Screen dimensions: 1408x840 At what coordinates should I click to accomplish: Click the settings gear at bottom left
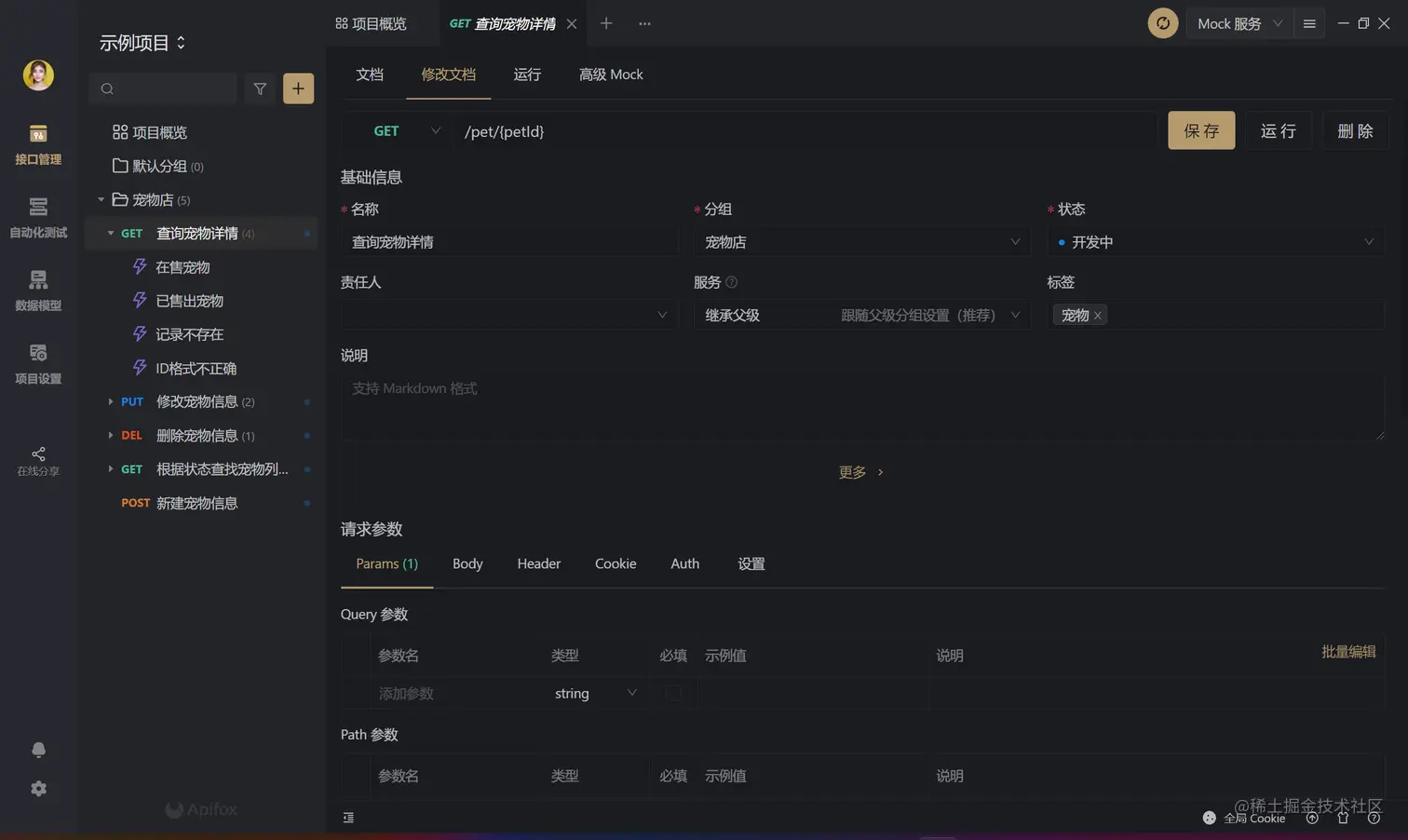38,788
